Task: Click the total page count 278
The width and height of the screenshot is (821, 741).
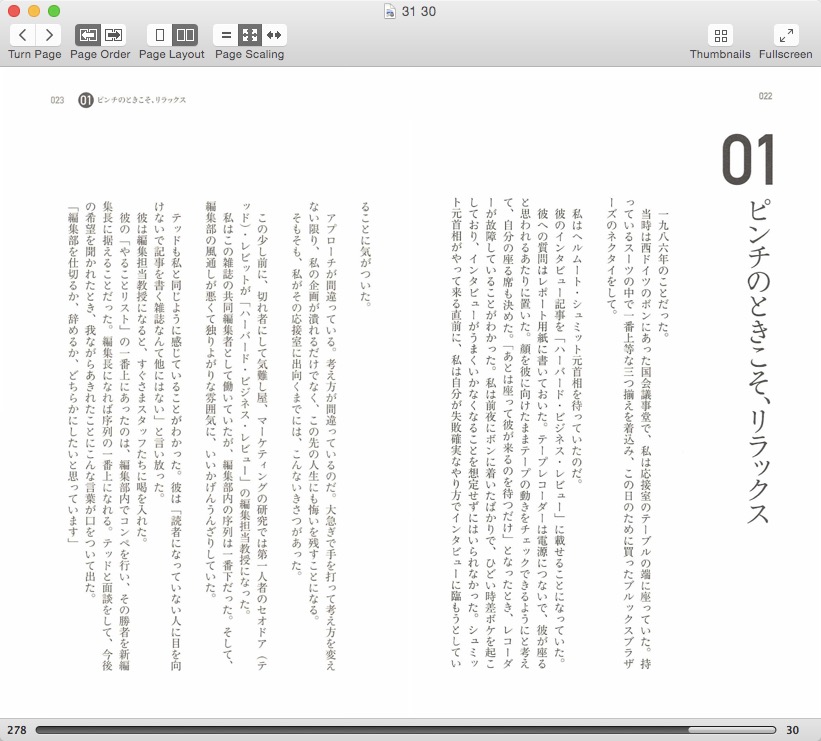Action: [16, 730]
